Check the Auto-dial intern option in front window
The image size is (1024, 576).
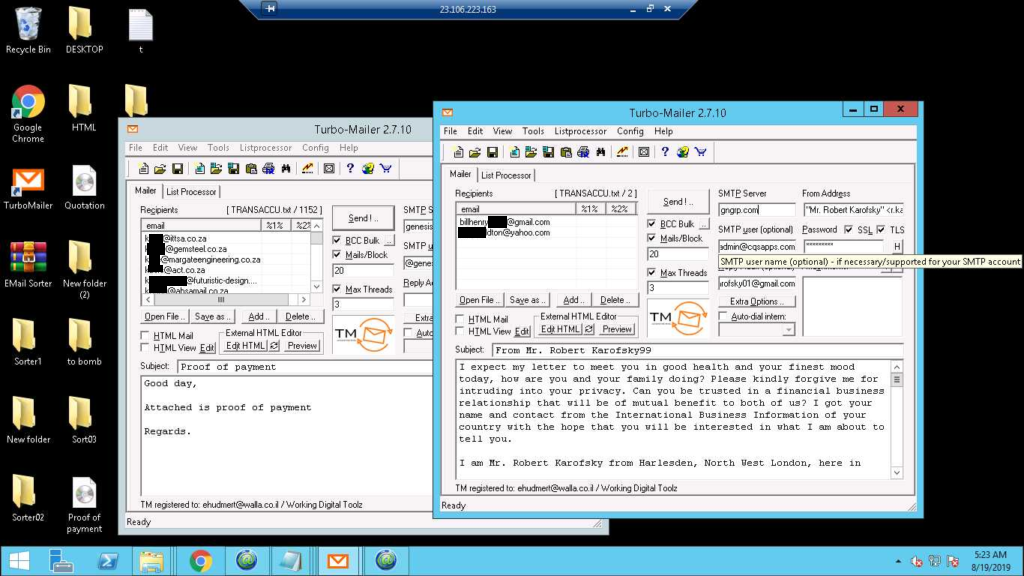pyautogui.click(x=723, y=316)
